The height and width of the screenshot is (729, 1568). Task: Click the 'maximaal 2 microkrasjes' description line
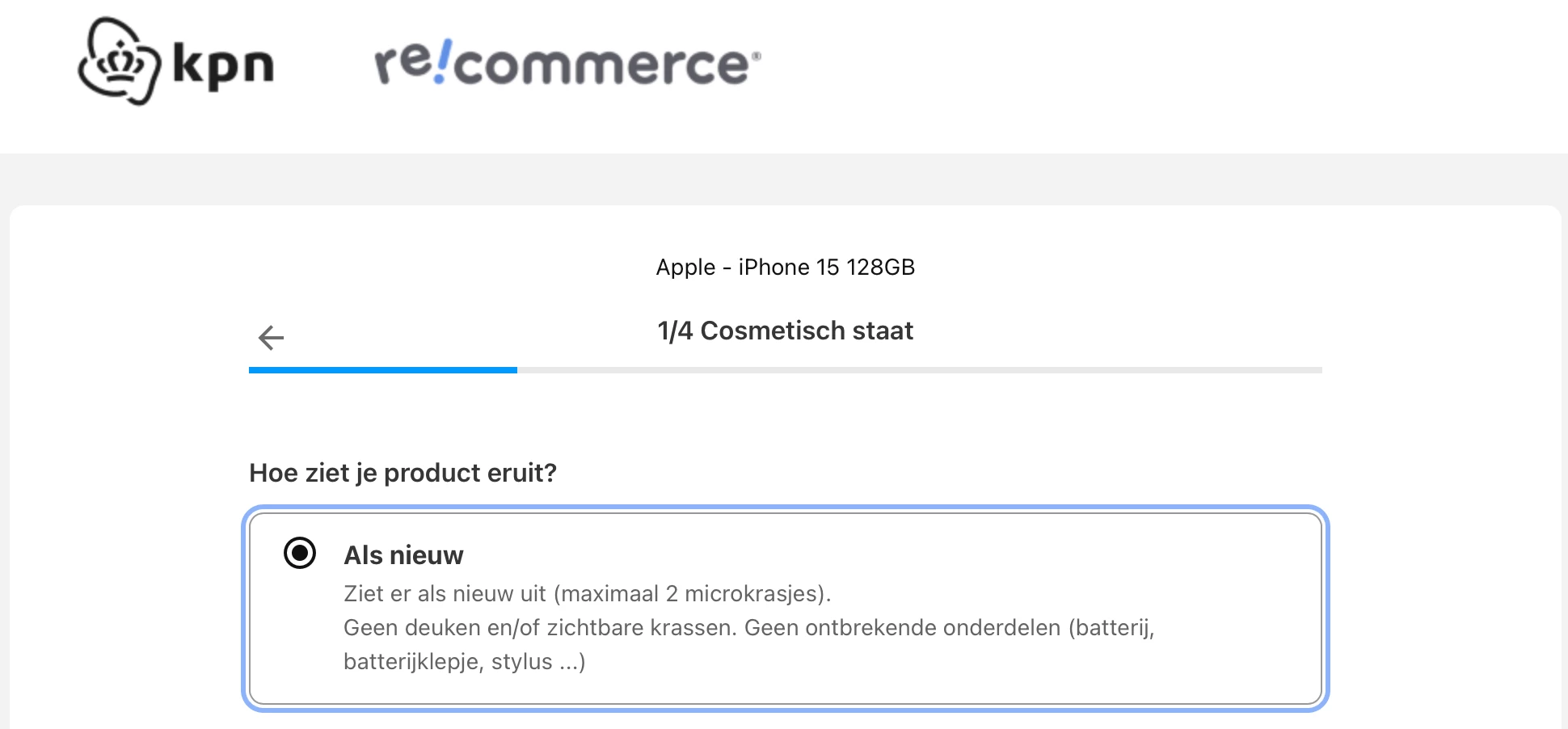click(587, 594)
